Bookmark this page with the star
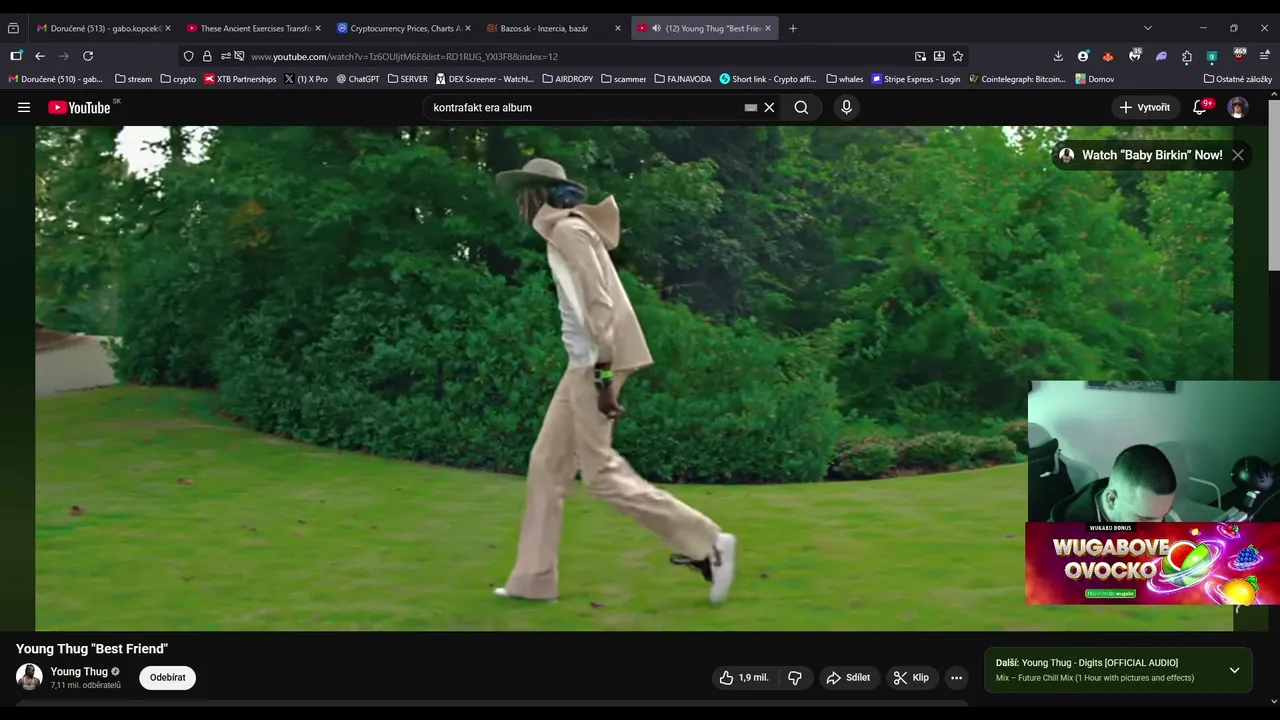Viewport: 1280px width, 720px height. click(958, 56)
